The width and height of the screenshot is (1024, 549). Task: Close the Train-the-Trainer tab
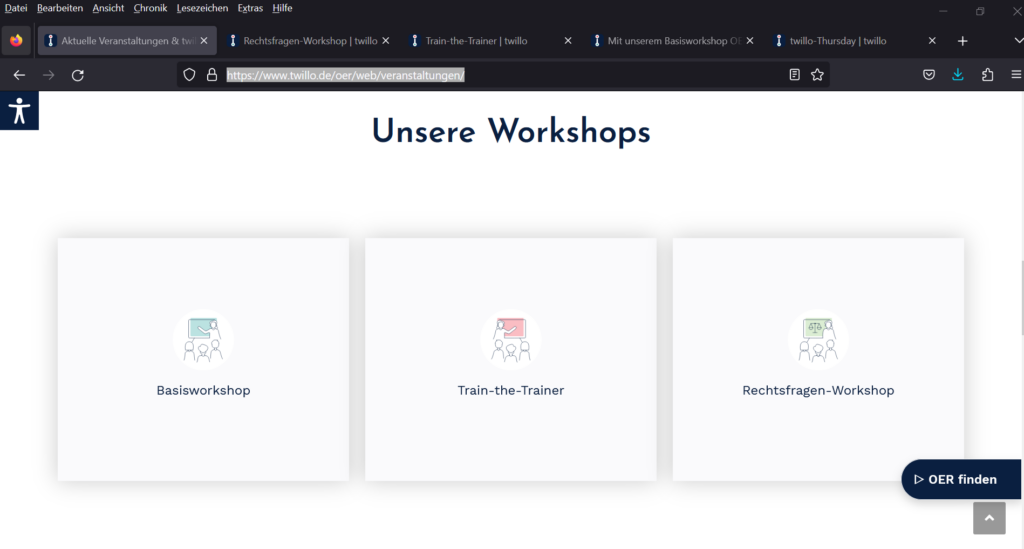point(568,40)
